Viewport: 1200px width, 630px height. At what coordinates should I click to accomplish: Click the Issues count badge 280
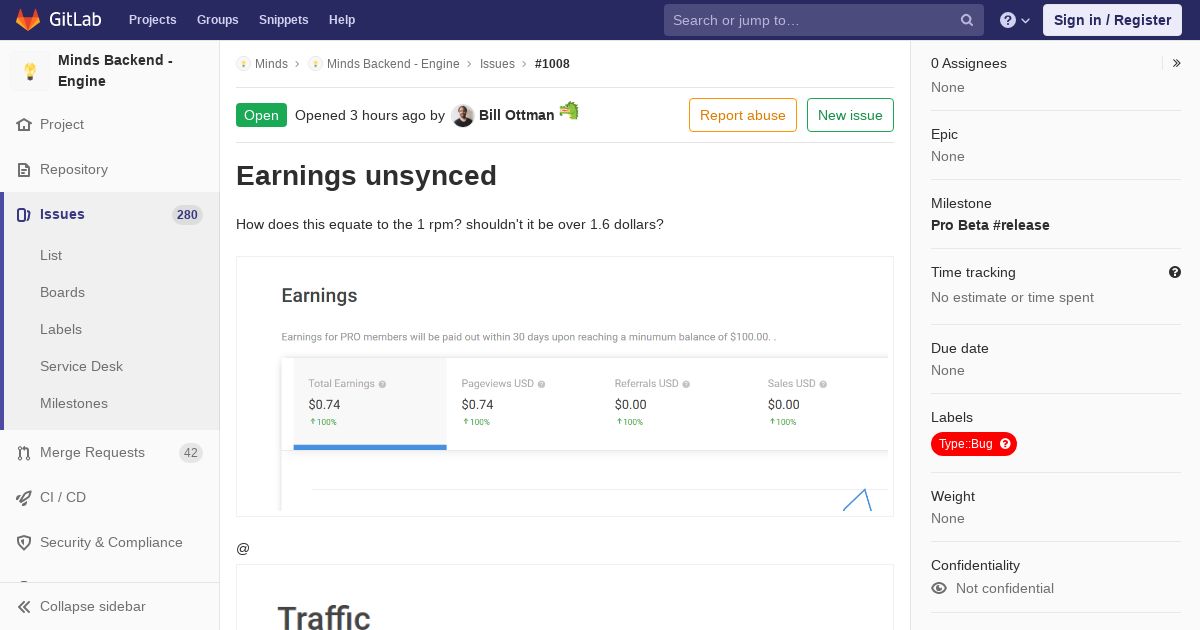click(x=187, y=215)
